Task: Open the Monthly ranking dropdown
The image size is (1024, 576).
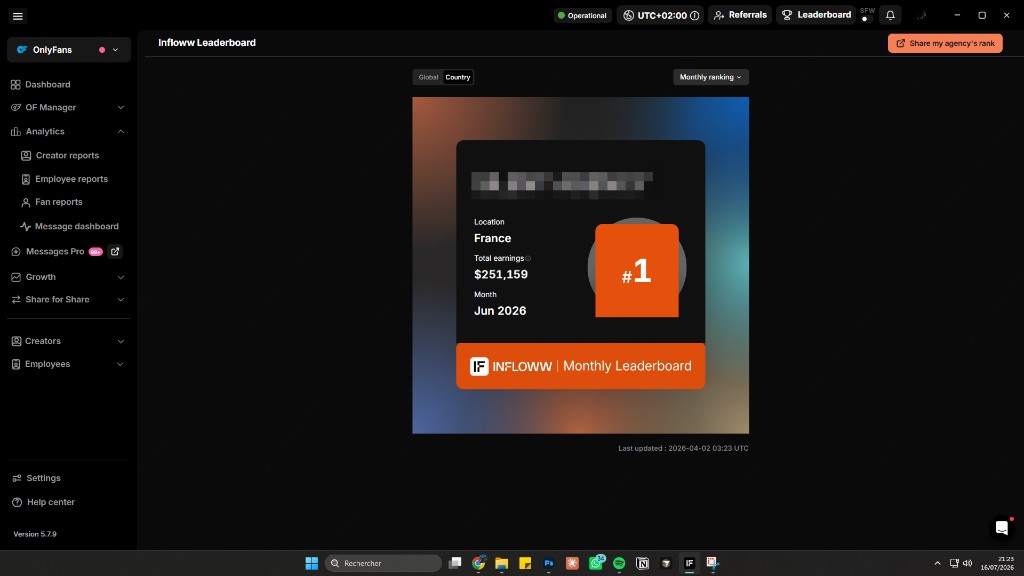Action: [711, 77]
